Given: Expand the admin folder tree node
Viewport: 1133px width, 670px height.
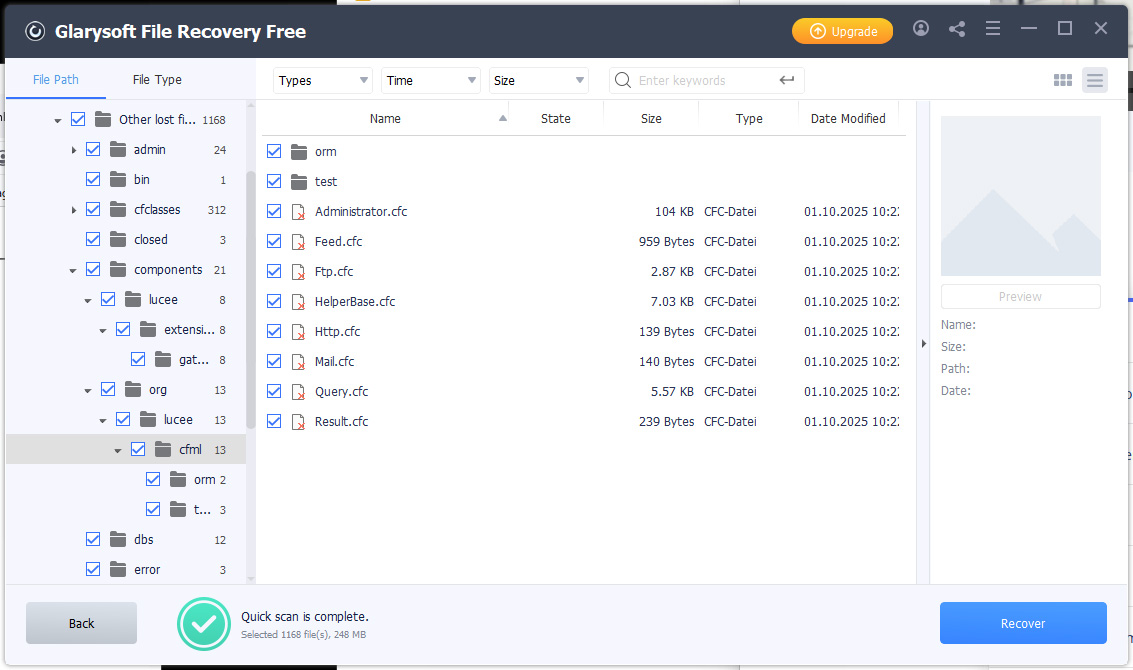Looking at the screenshot, I should click(x=74, y=150).
